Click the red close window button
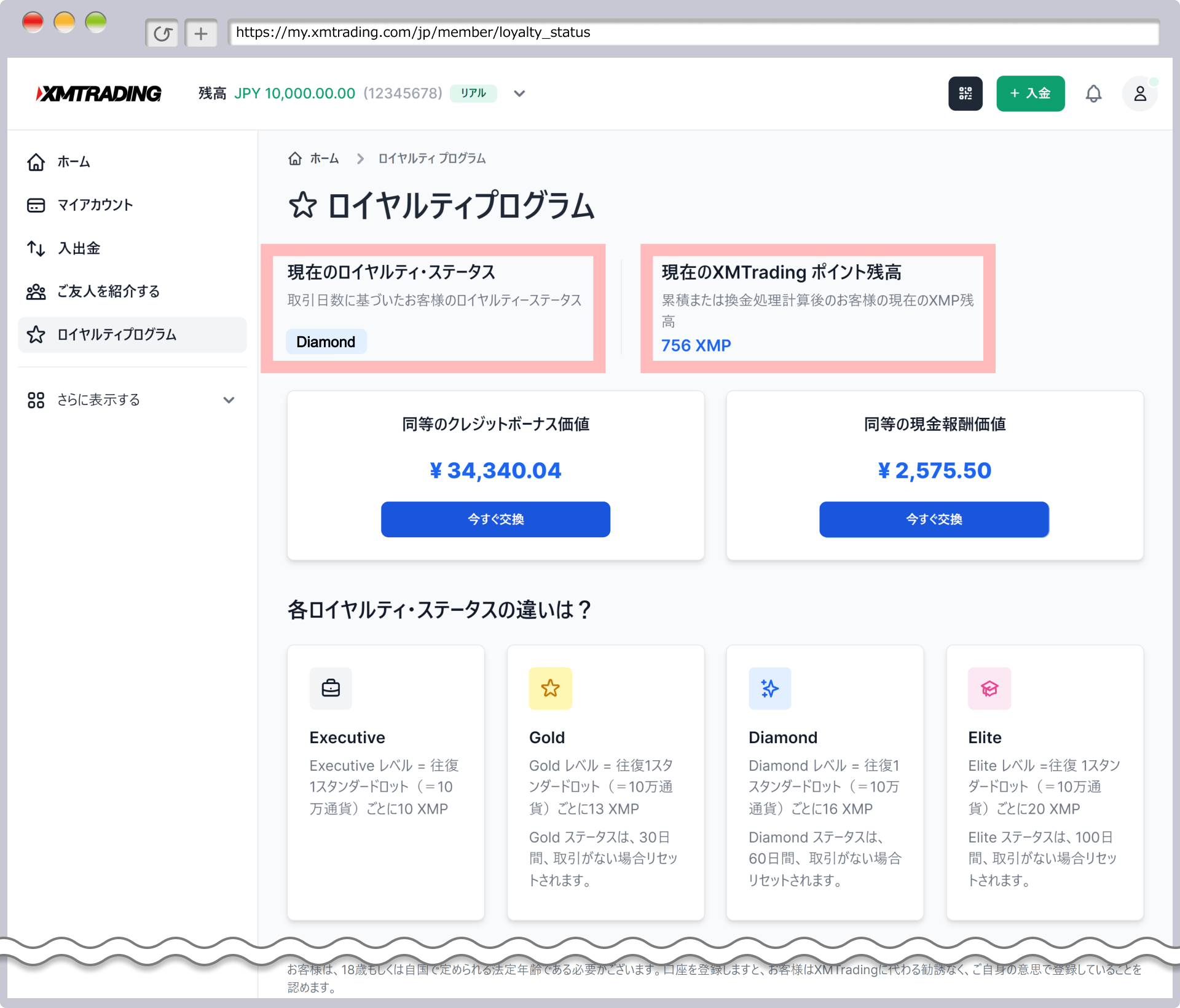The height and width of the screenshot is (1008, 1180). pos(33,22)
